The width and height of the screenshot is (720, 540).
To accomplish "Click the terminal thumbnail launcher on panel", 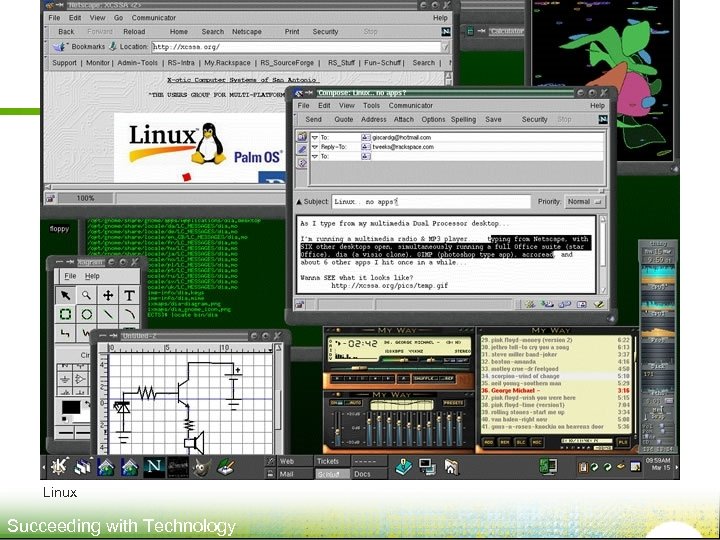I will 178,467.
